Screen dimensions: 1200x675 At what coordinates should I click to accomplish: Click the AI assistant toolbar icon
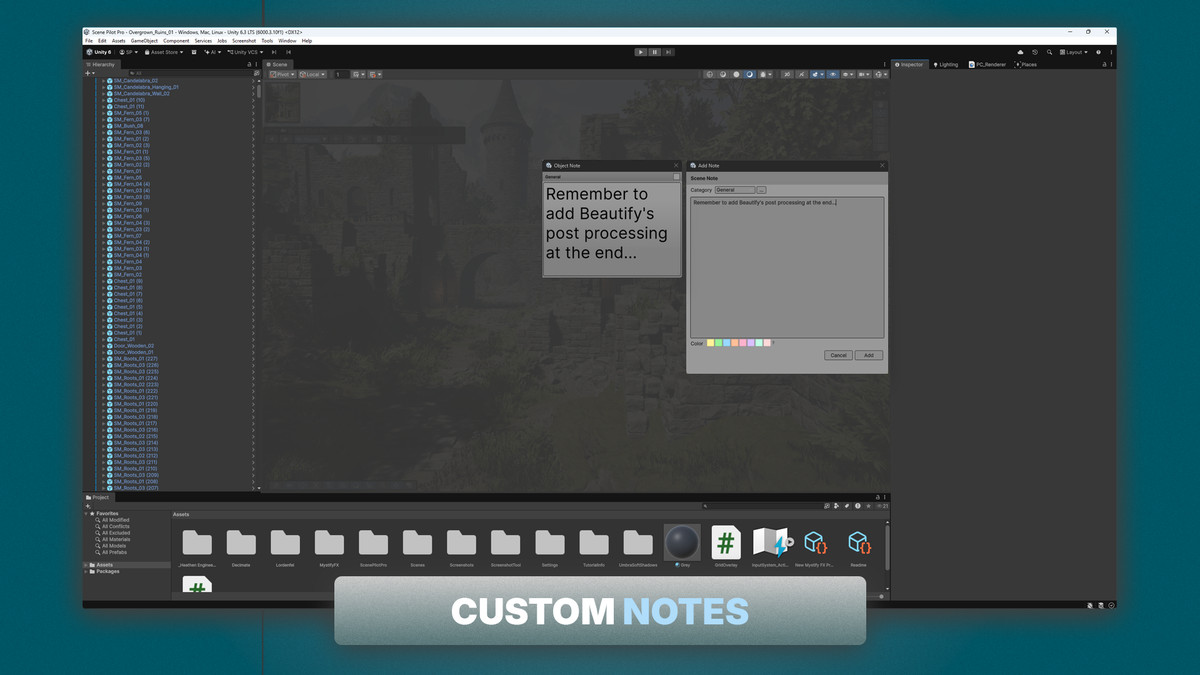(213, 51)
